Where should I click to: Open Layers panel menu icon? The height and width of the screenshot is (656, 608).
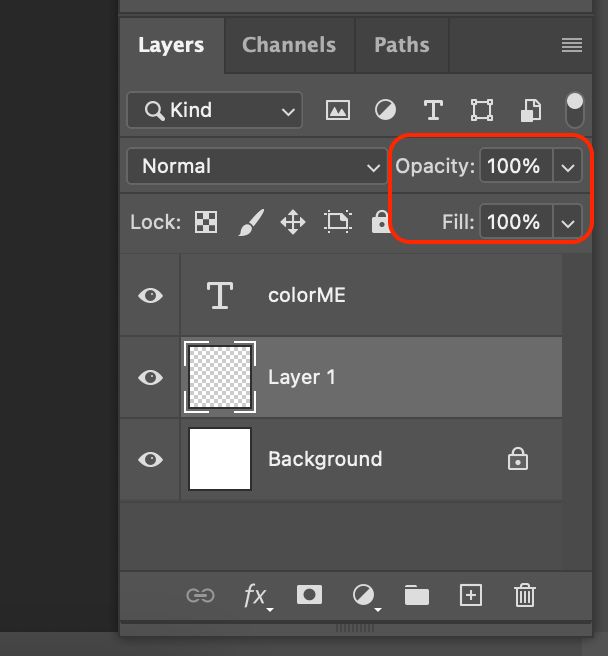(x=572, y=45)
